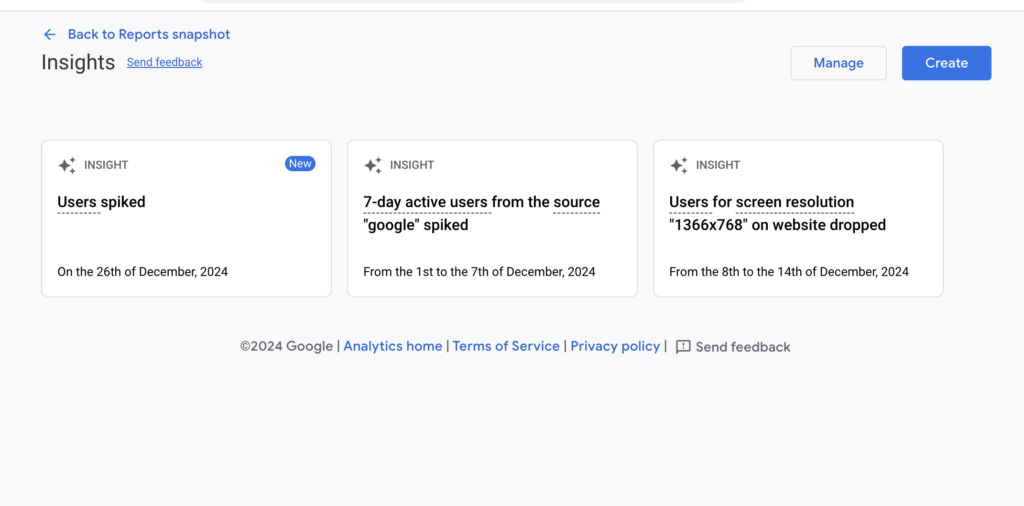Select the underlined source term
The image size is (1024, 506).
pos(576,202)
